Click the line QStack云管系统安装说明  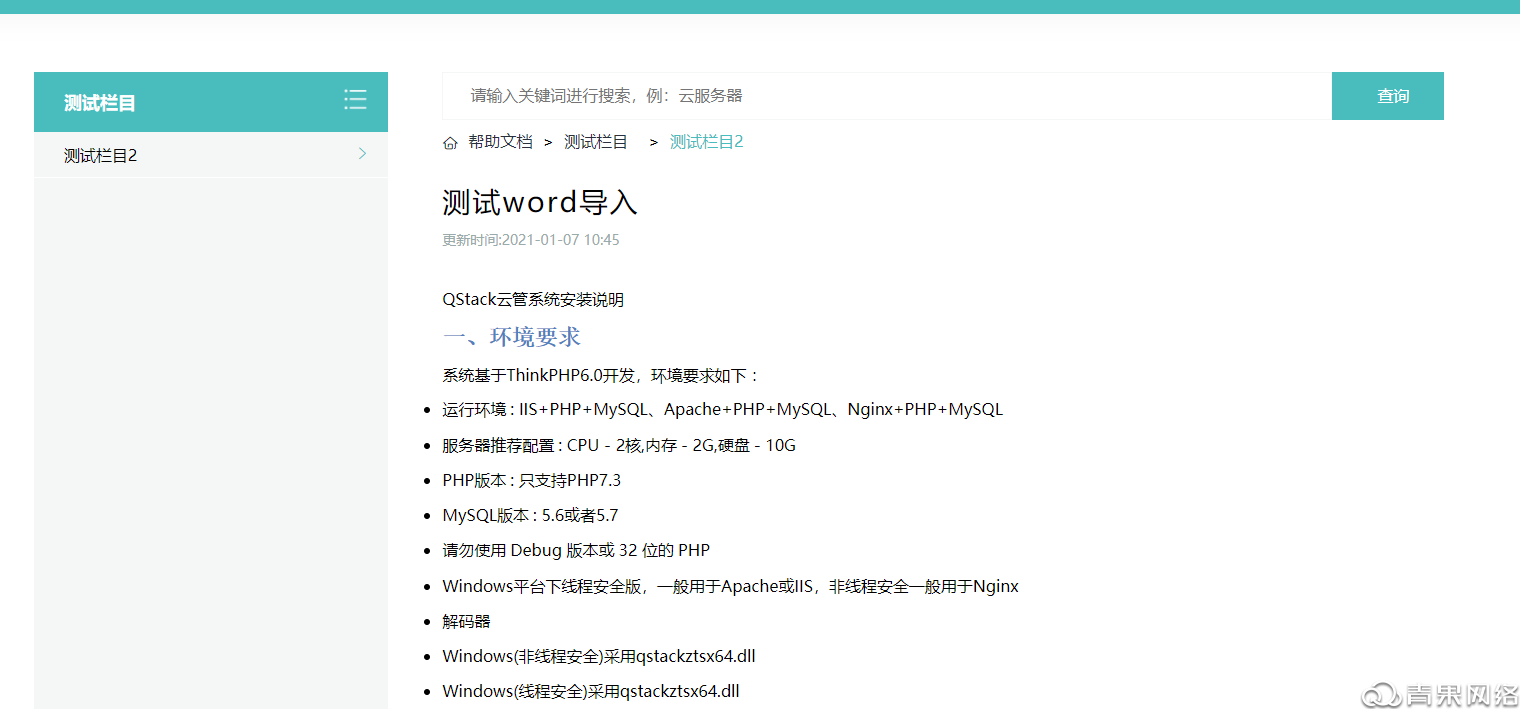[x=533, y=300]
